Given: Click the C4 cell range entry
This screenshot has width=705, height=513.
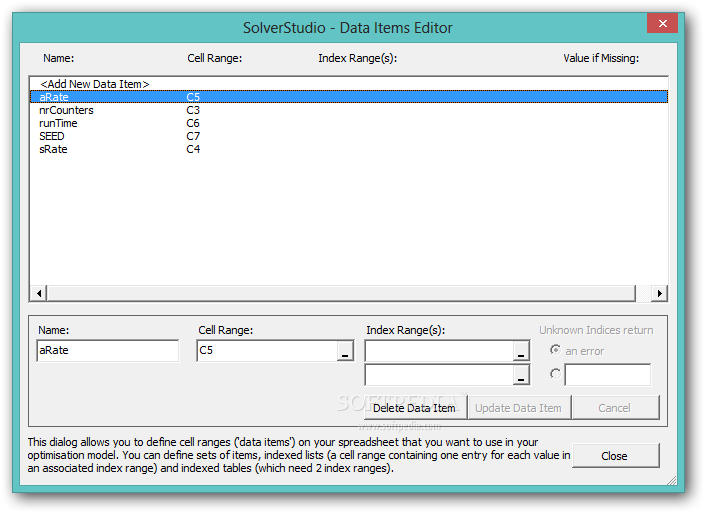Looking at the screenshot, I should pyautogui.click(x=193, y=149).
